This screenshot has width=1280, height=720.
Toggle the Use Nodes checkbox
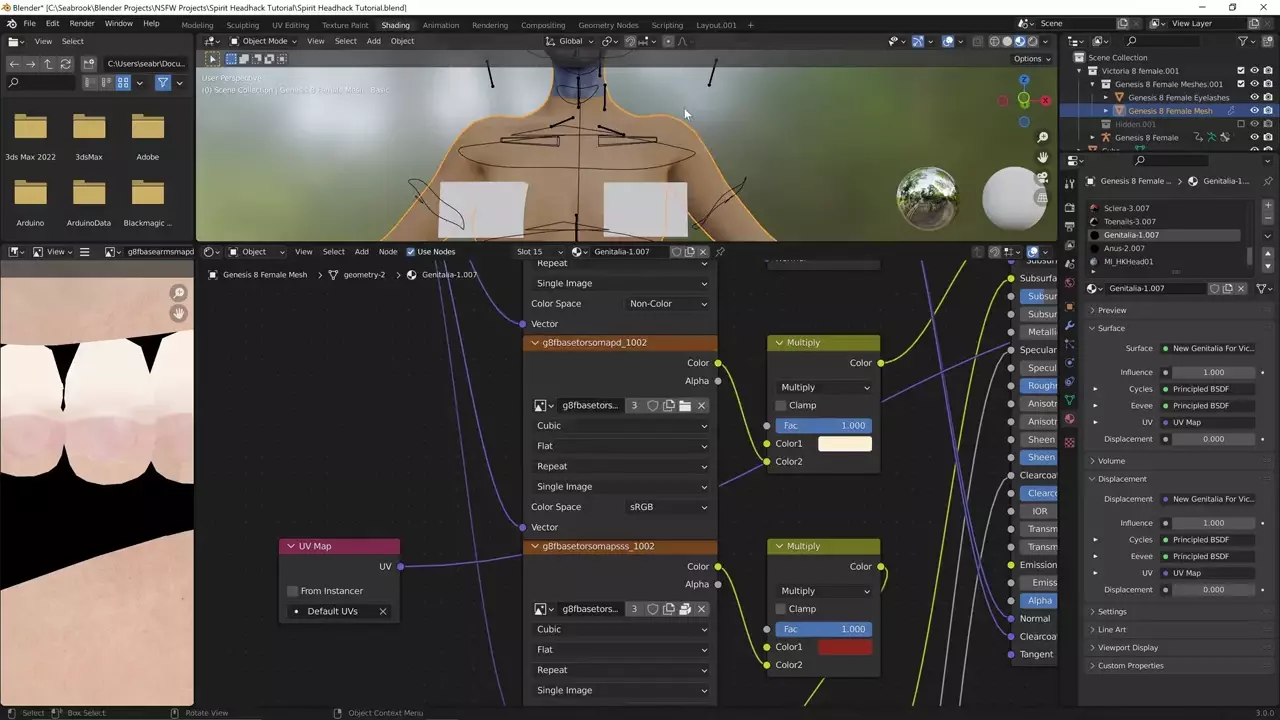pyautogui.click(x=410, y=252)
